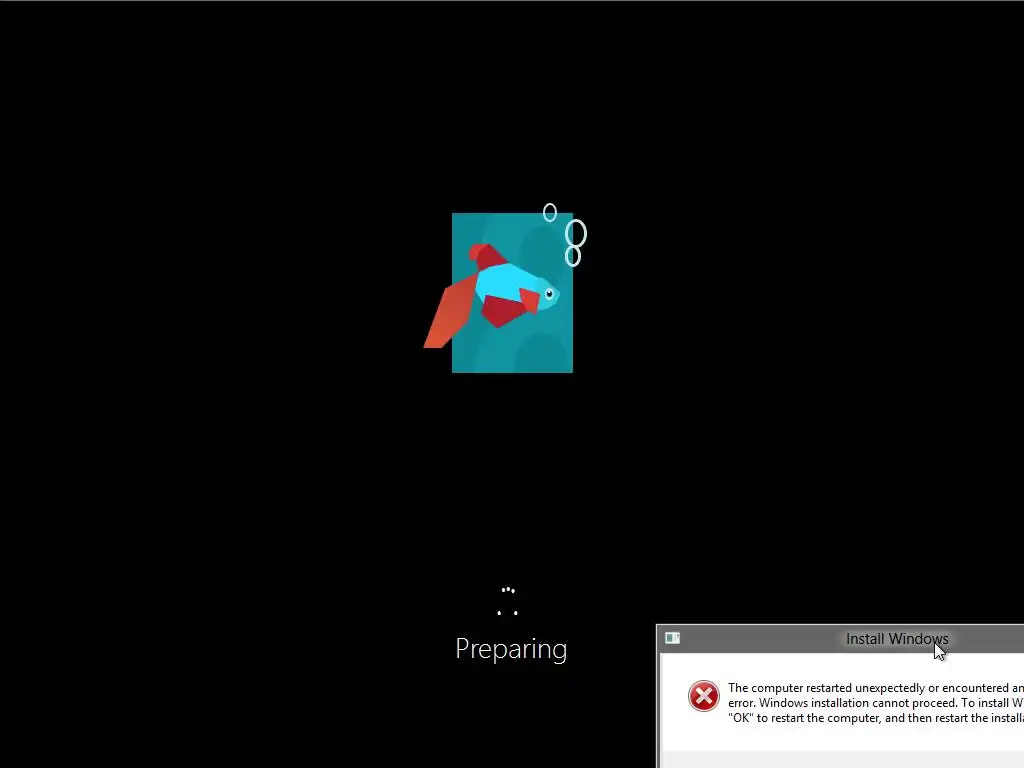Viewport: 1024px width, 768px height.
Task: Click the Install Windows title bar
Action: (841, 639)
